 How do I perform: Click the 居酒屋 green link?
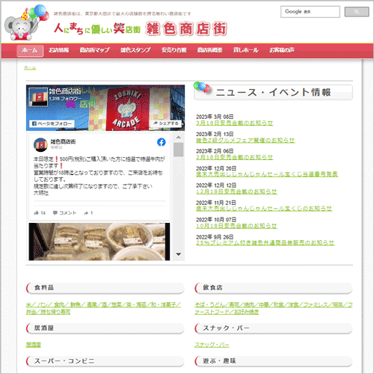[x=33, y=345]
